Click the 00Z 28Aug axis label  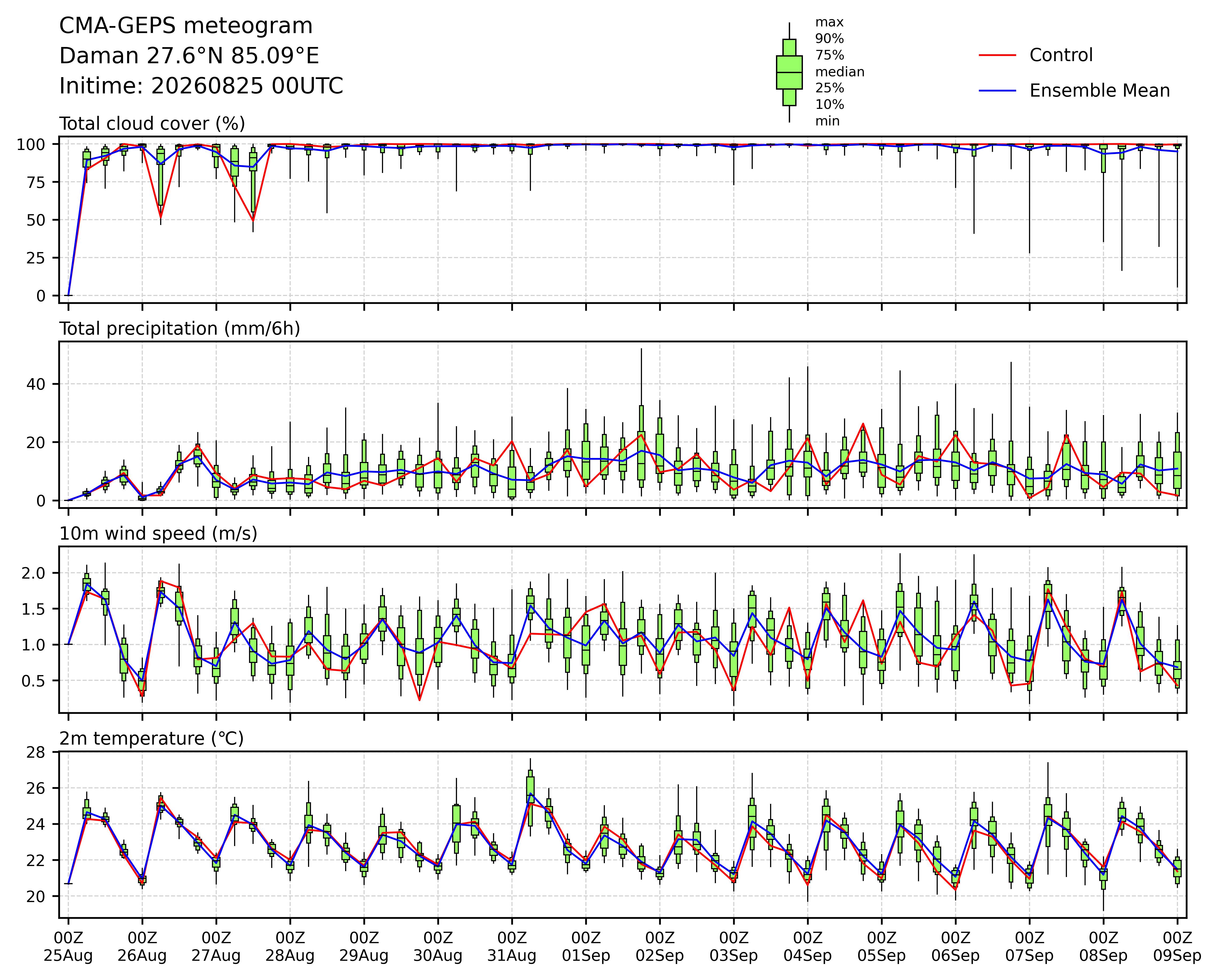coord(290,947)
